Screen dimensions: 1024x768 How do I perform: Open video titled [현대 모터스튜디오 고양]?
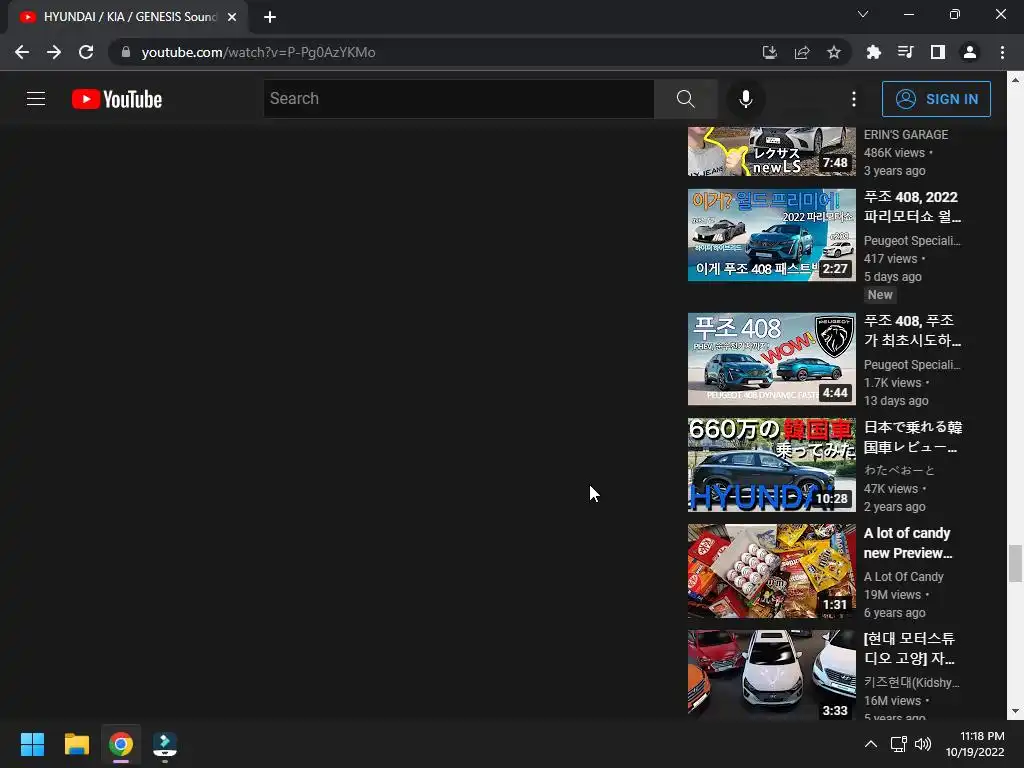909,648
